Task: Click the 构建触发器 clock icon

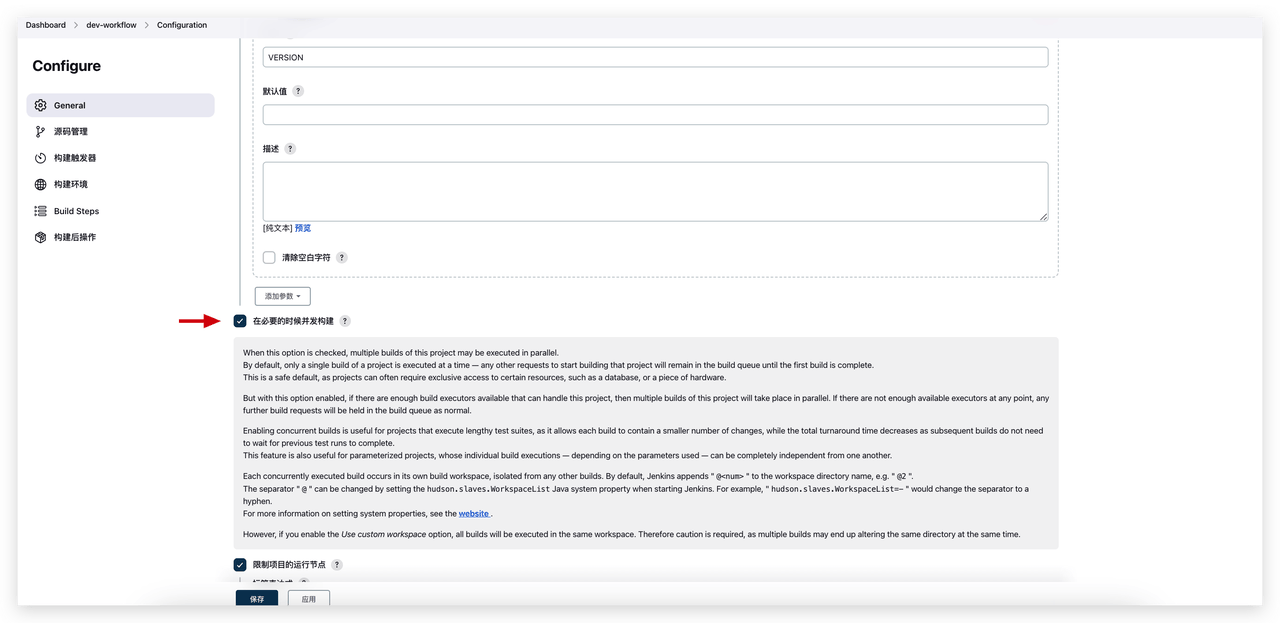Action: 40,158
